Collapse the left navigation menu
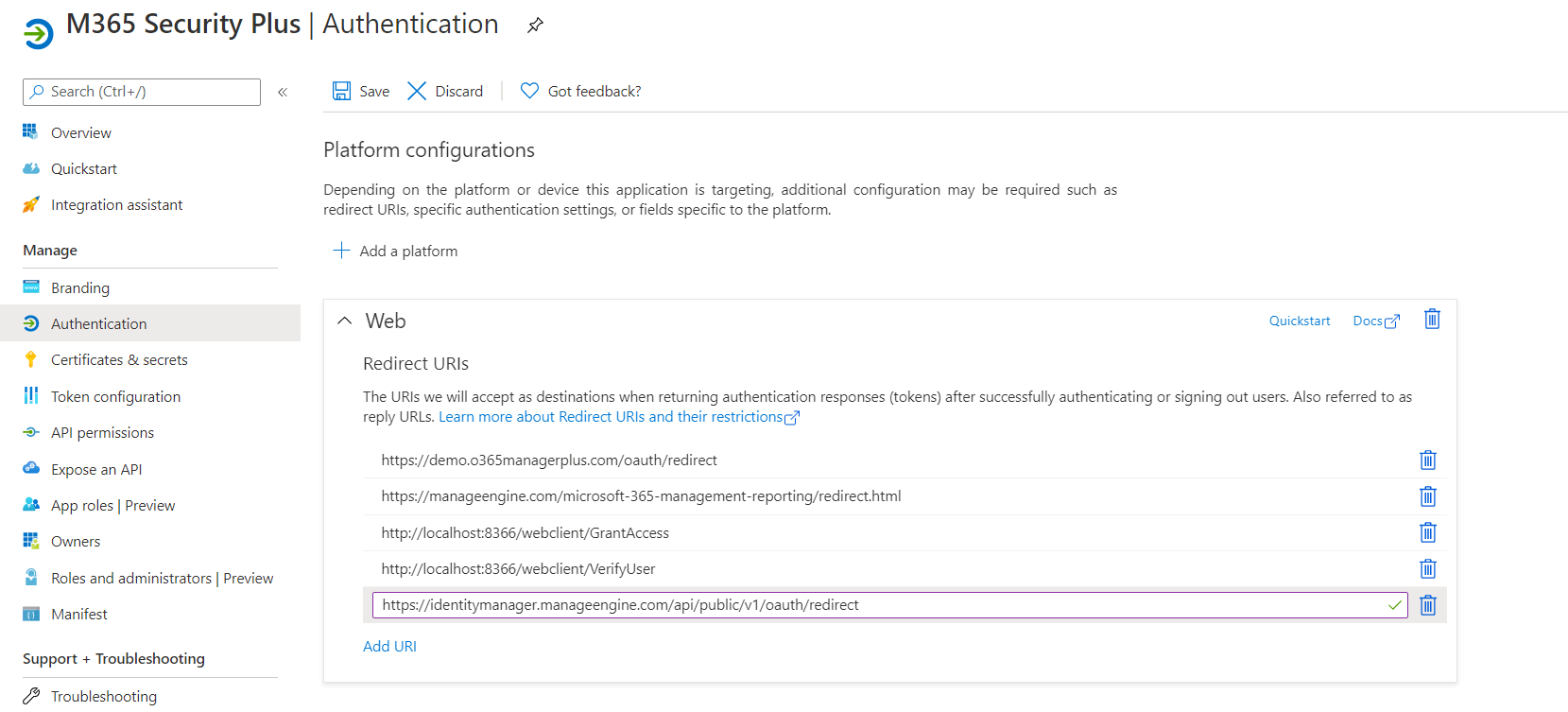Image resolution: width=1568 pixels, height=712 pixels. coord(283,92)
